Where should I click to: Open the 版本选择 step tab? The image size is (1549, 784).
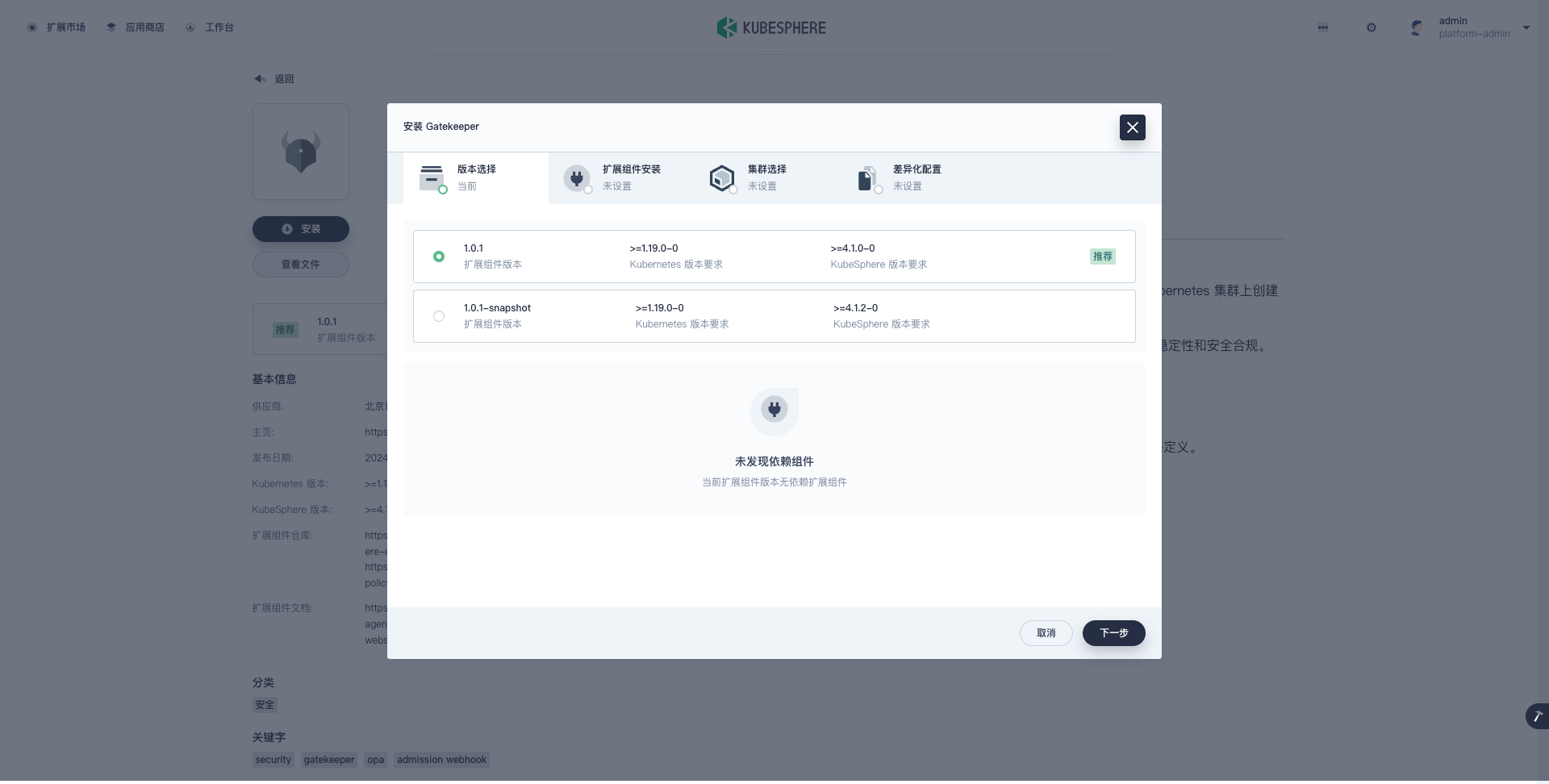click(x=476, y=177)
